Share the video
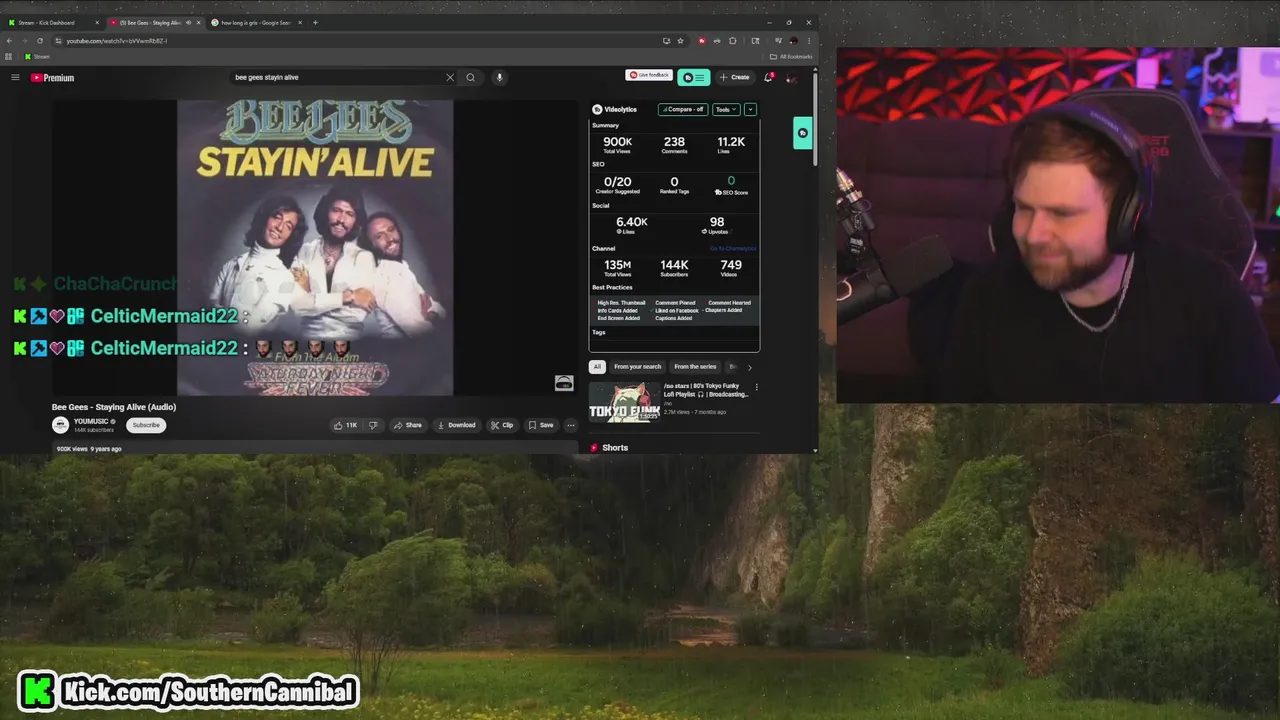This screenshot has width=1280, height=720. coord(407,425)
